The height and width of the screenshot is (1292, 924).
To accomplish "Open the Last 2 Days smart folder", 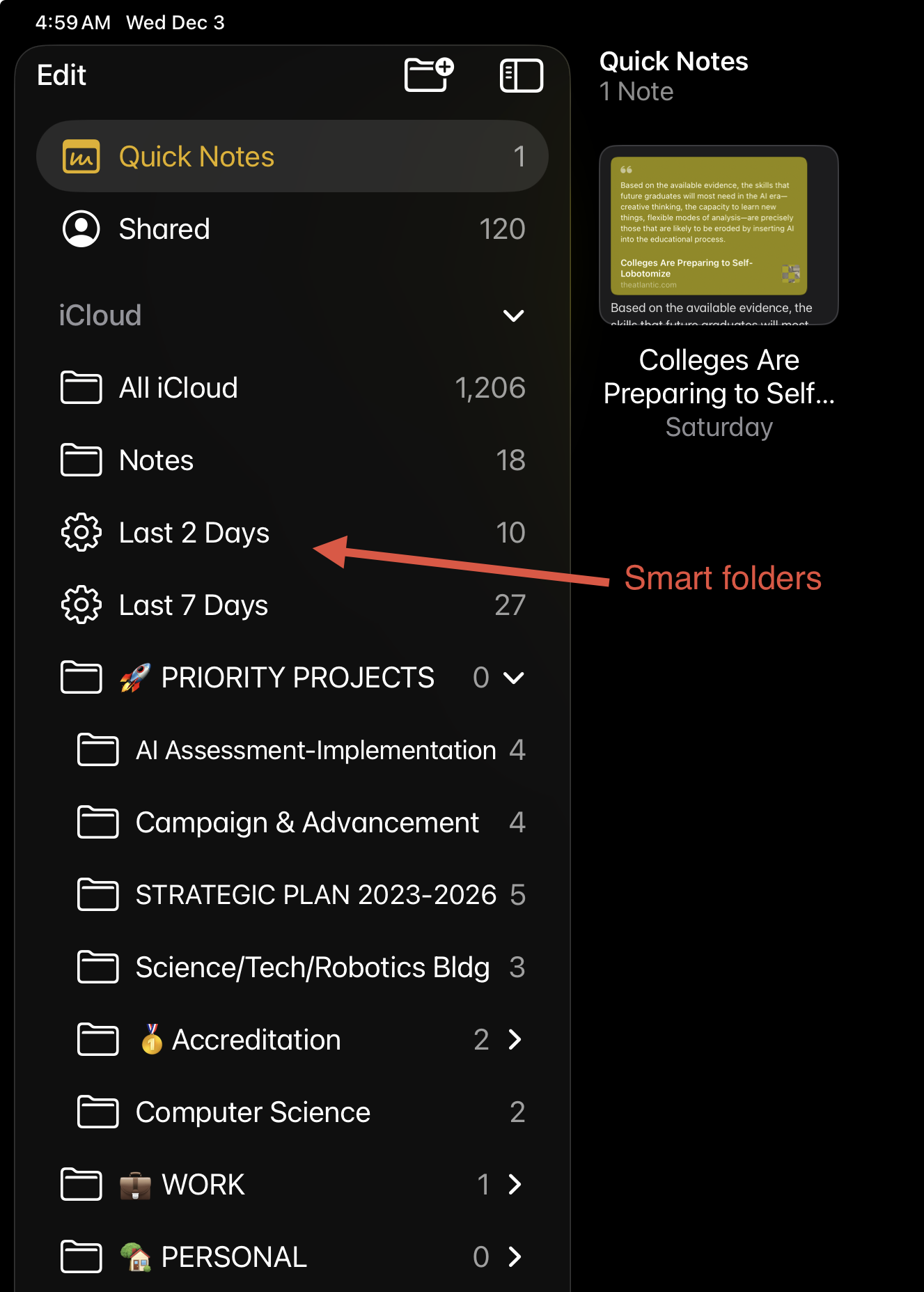I will 194,533.
